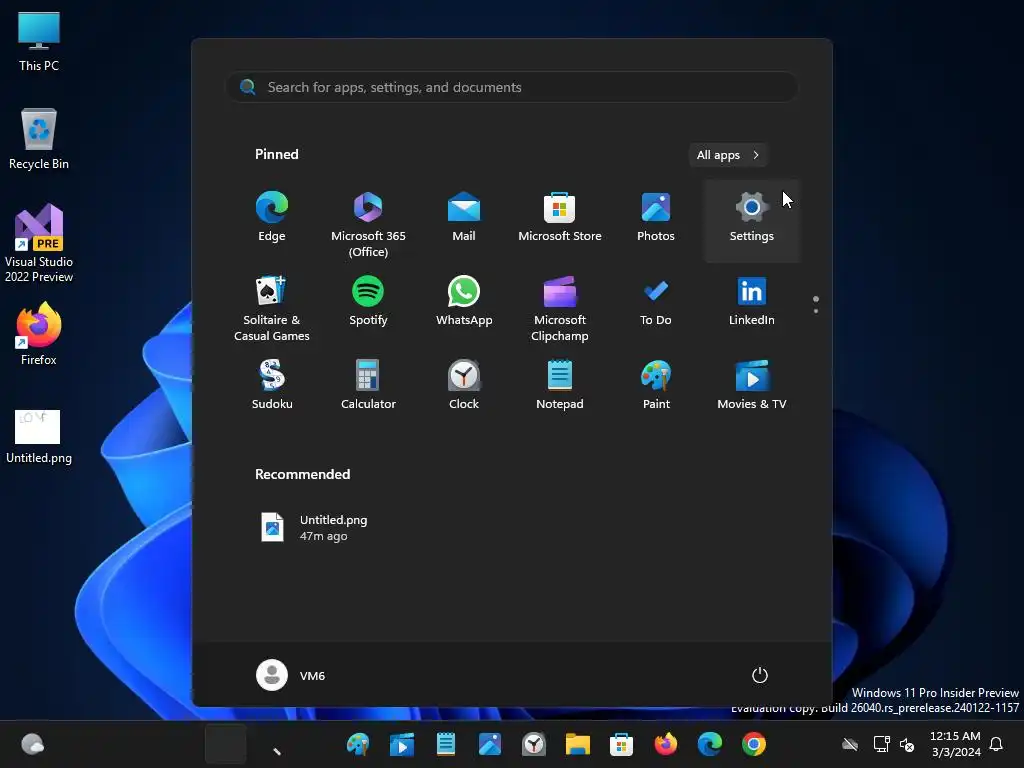Launch WhatsApp
This screenshot has width=1024, height=768.
[464, 301]
